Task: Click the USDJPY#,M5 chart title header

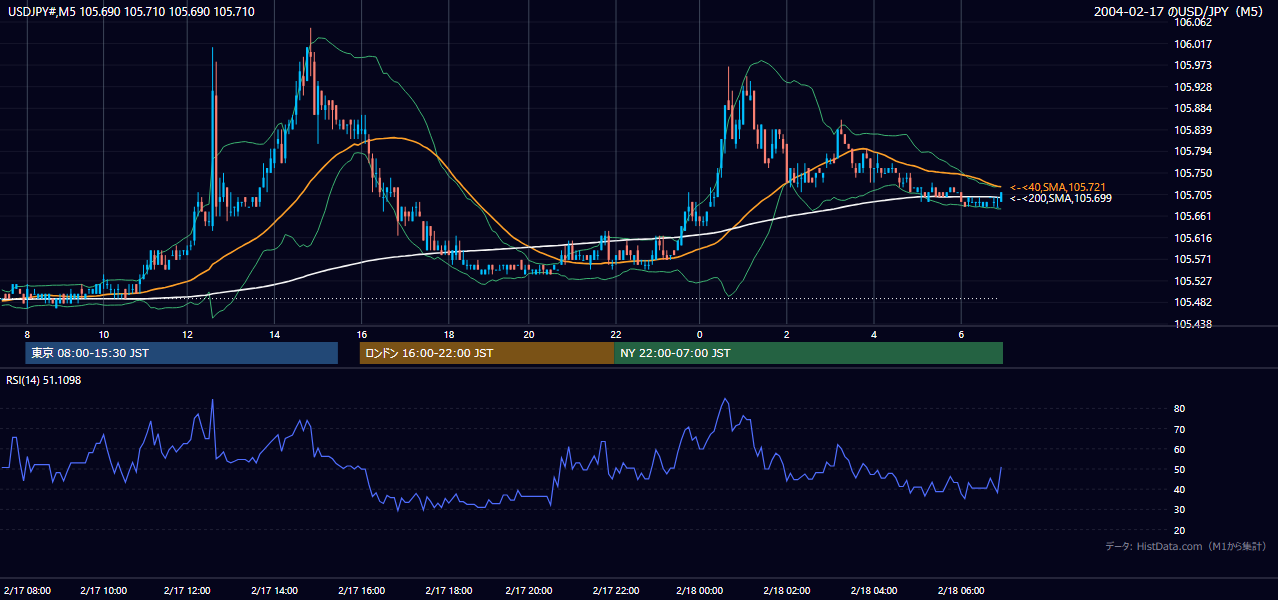Action: [x=130, y=11]
